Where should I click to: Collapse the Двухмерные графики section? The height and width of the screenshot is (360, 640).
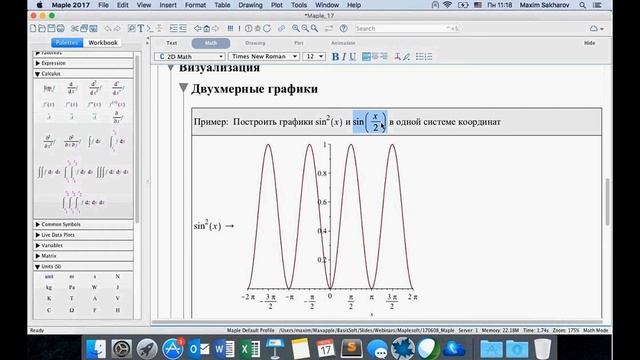tap(184, 88)
